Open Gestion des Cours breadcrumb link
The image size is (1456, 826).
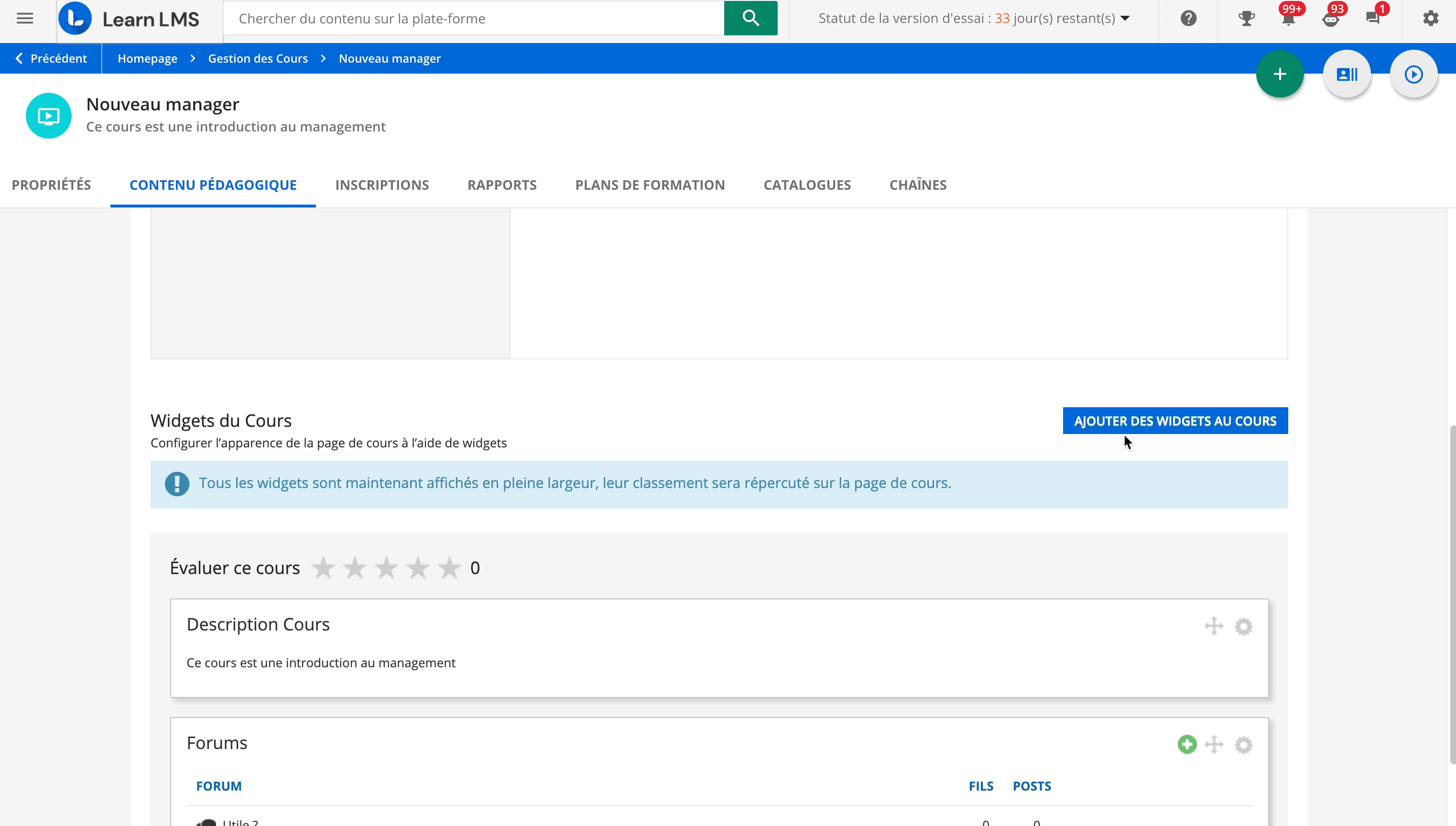258,58
